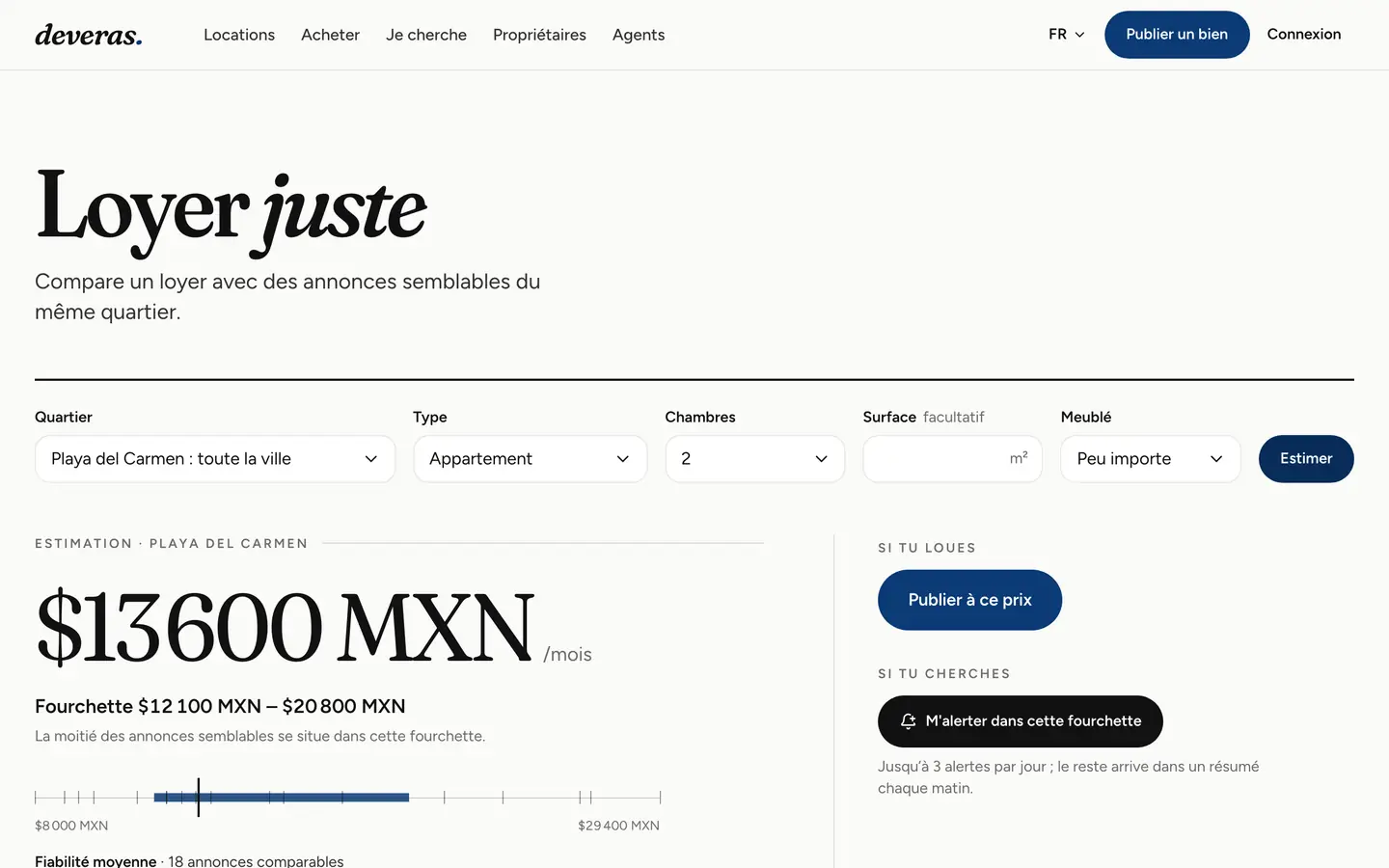Click the La moitié des annonces semblables sentence
1389x868 pixels.
(x=260, y=736)
